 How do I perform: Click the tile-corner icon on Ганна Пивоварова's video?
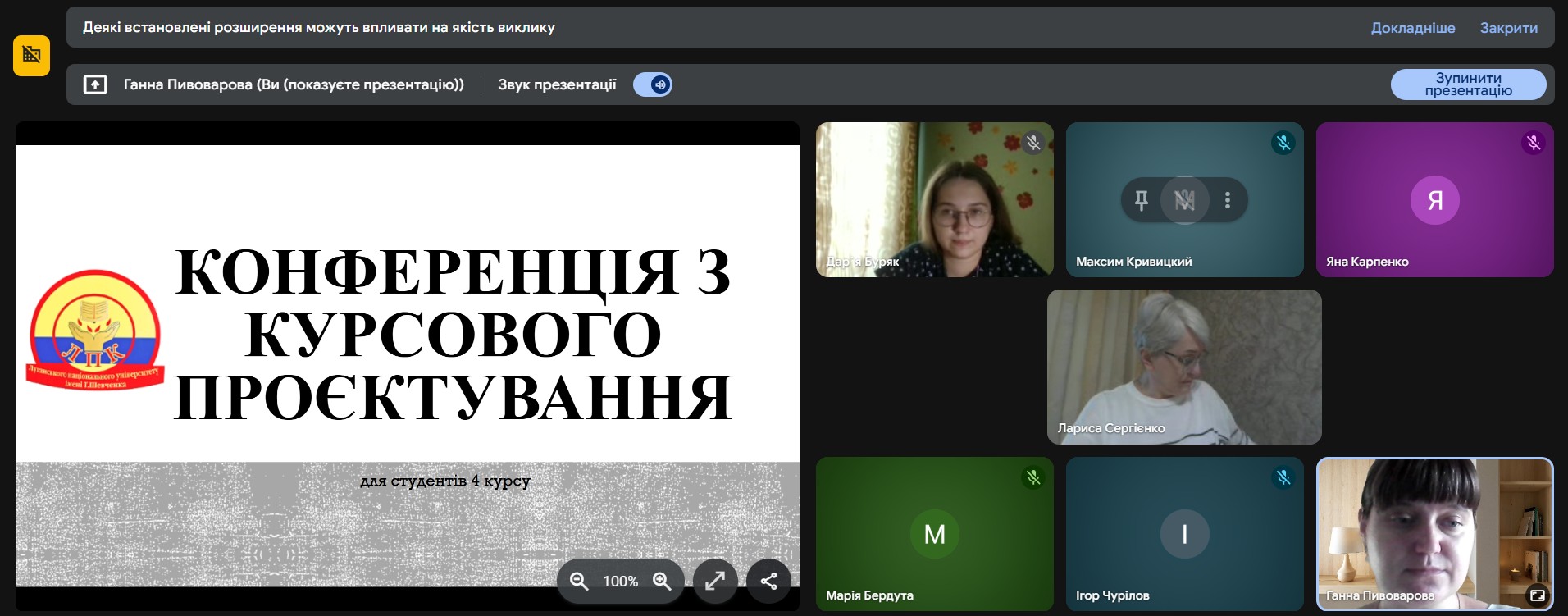tap(1537, 595)
